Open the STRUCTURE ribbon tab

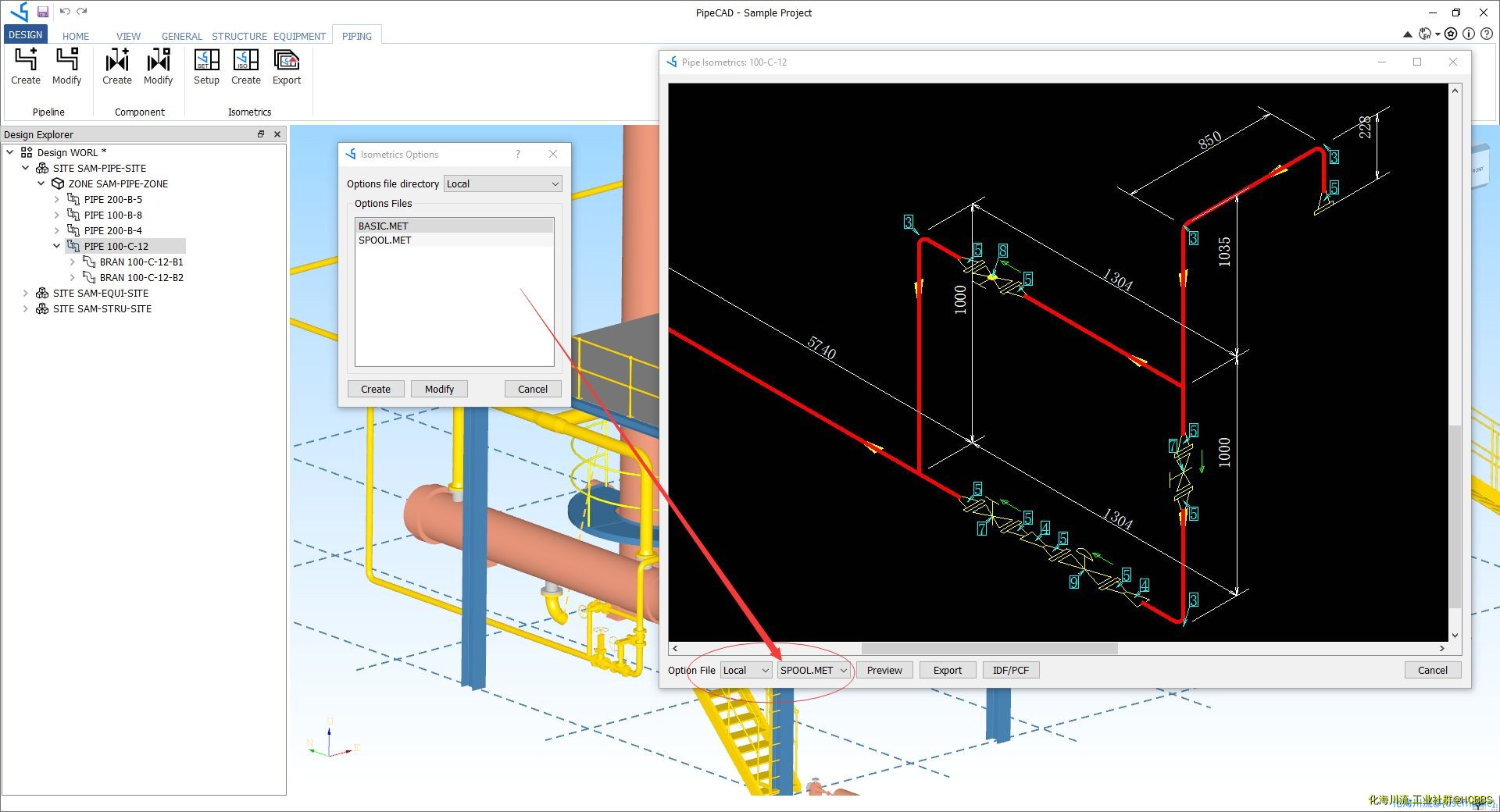[239, 36]
